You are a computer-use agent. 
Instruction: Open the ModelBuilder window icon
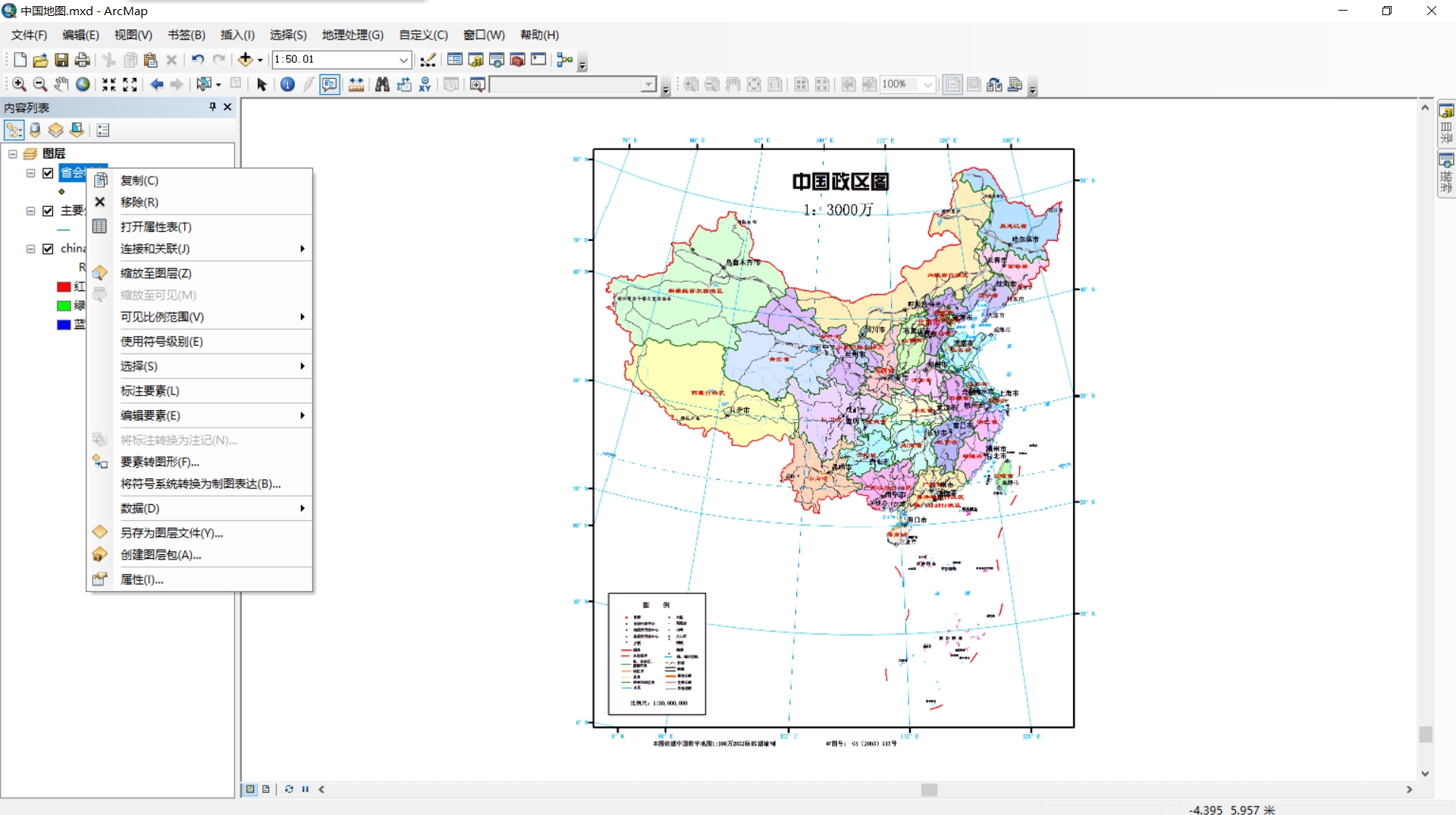click(x=565, y=60)
